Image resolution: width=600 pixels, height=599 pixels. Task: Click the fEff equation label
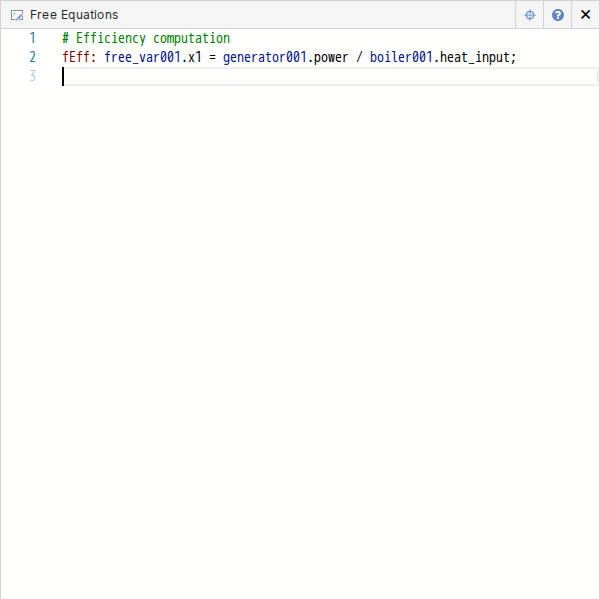click(x=75, y=57)
